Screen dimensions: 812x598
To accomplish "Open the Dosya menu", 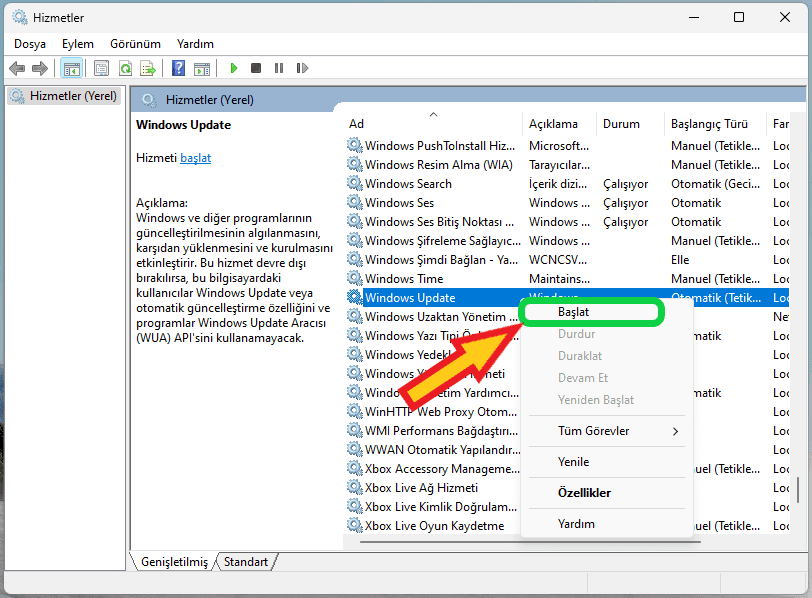I will (30, 44).
